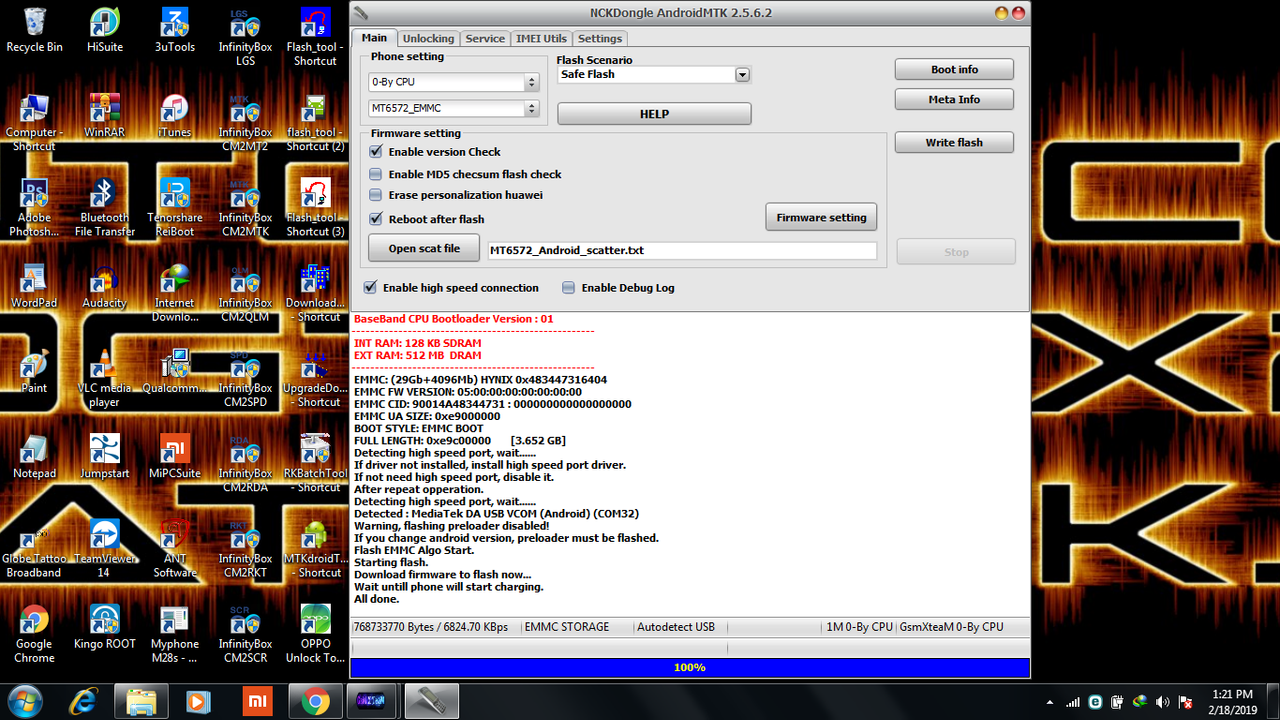1280x720 pixels.
Task: Click the 100% progress bar
Action: point(690,667)
